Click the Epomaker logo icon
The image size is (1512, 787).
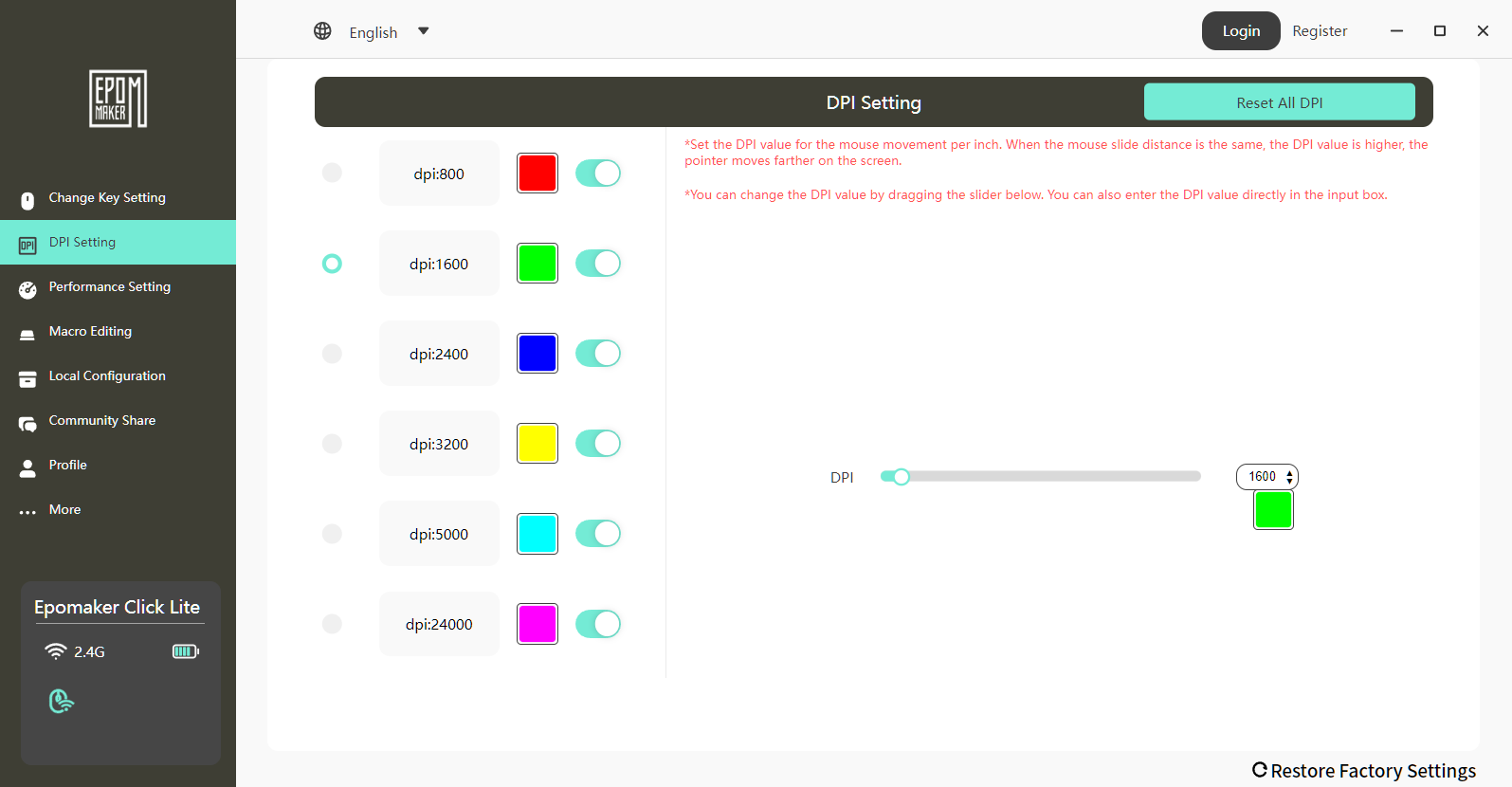[x=118, y=99]
